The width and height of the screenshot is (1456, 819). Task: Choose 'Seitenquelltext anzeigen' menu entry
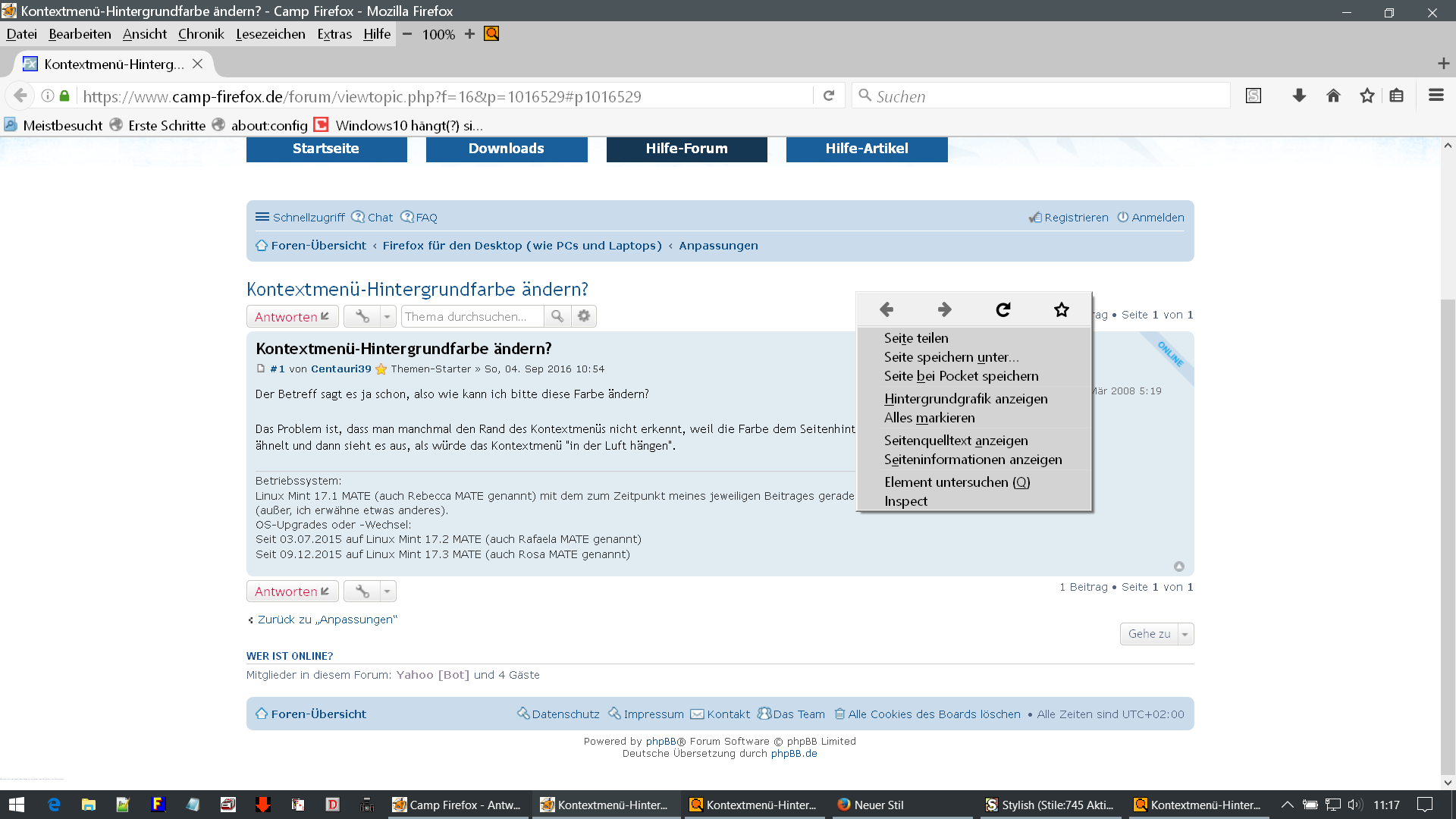[x=955, y=441]
